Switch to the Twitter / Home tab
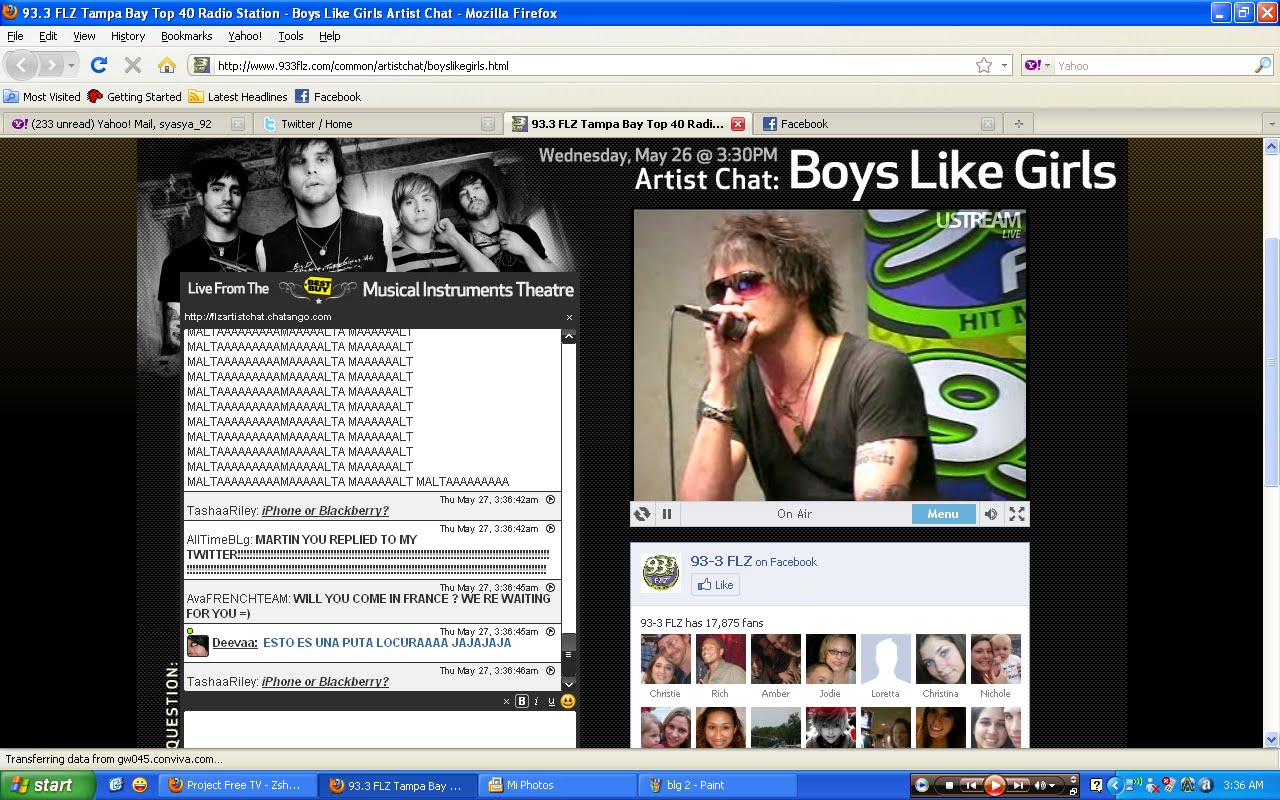This screenshot has width=1280, height=800. [x=377, y=124]
